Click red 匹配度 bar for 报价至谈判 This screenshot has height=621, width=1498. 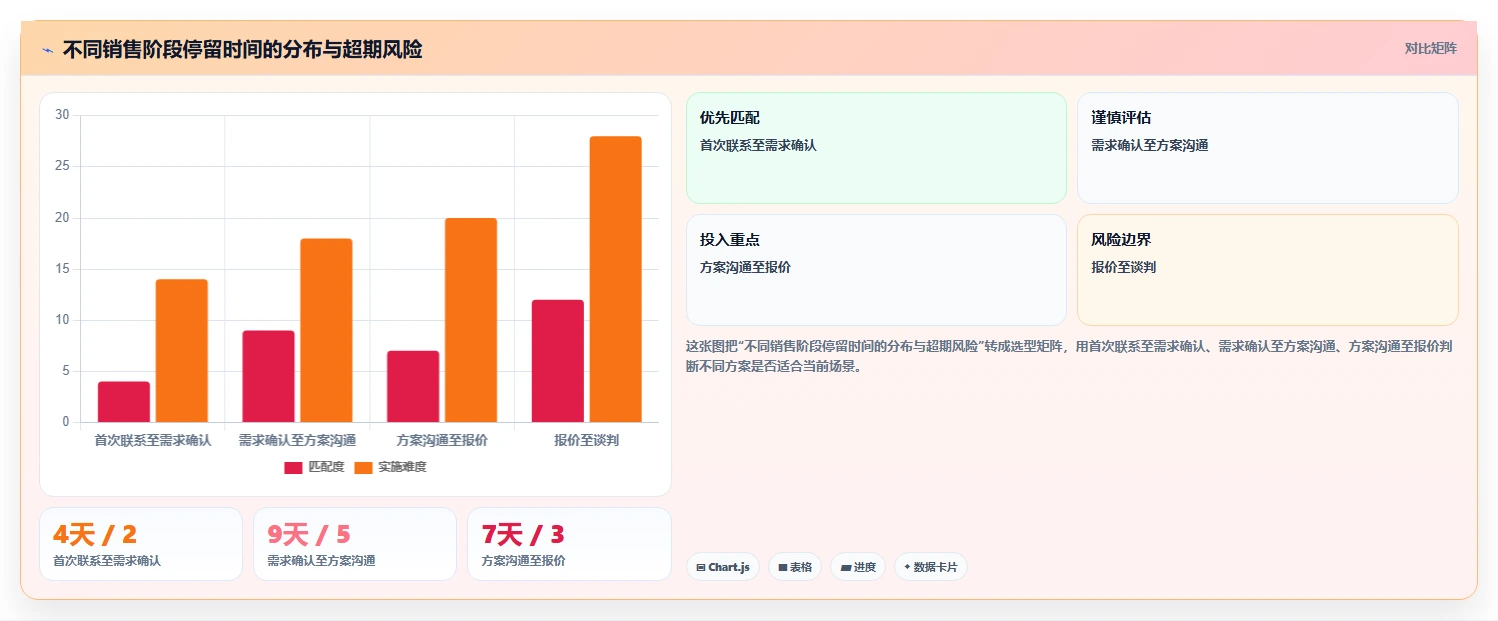558,361
